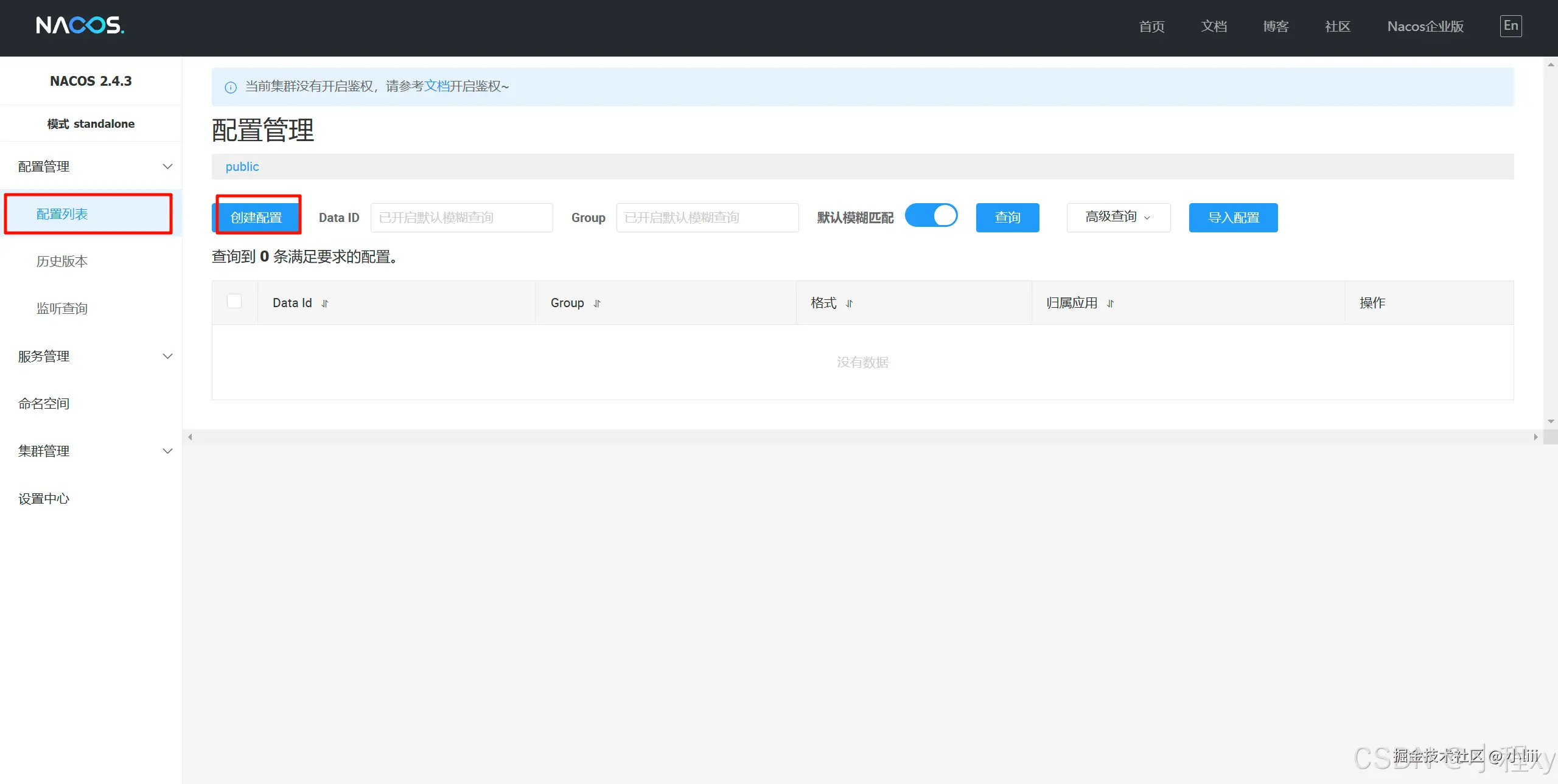Check the select-all checkbox in table header
This screenshot has height=784, width=1558.
pos(234,302)
